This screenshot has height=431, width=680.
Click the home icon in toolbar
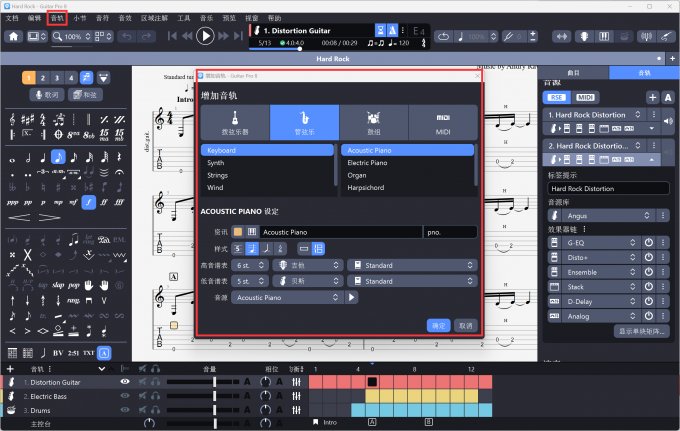[x=14, y=36]
